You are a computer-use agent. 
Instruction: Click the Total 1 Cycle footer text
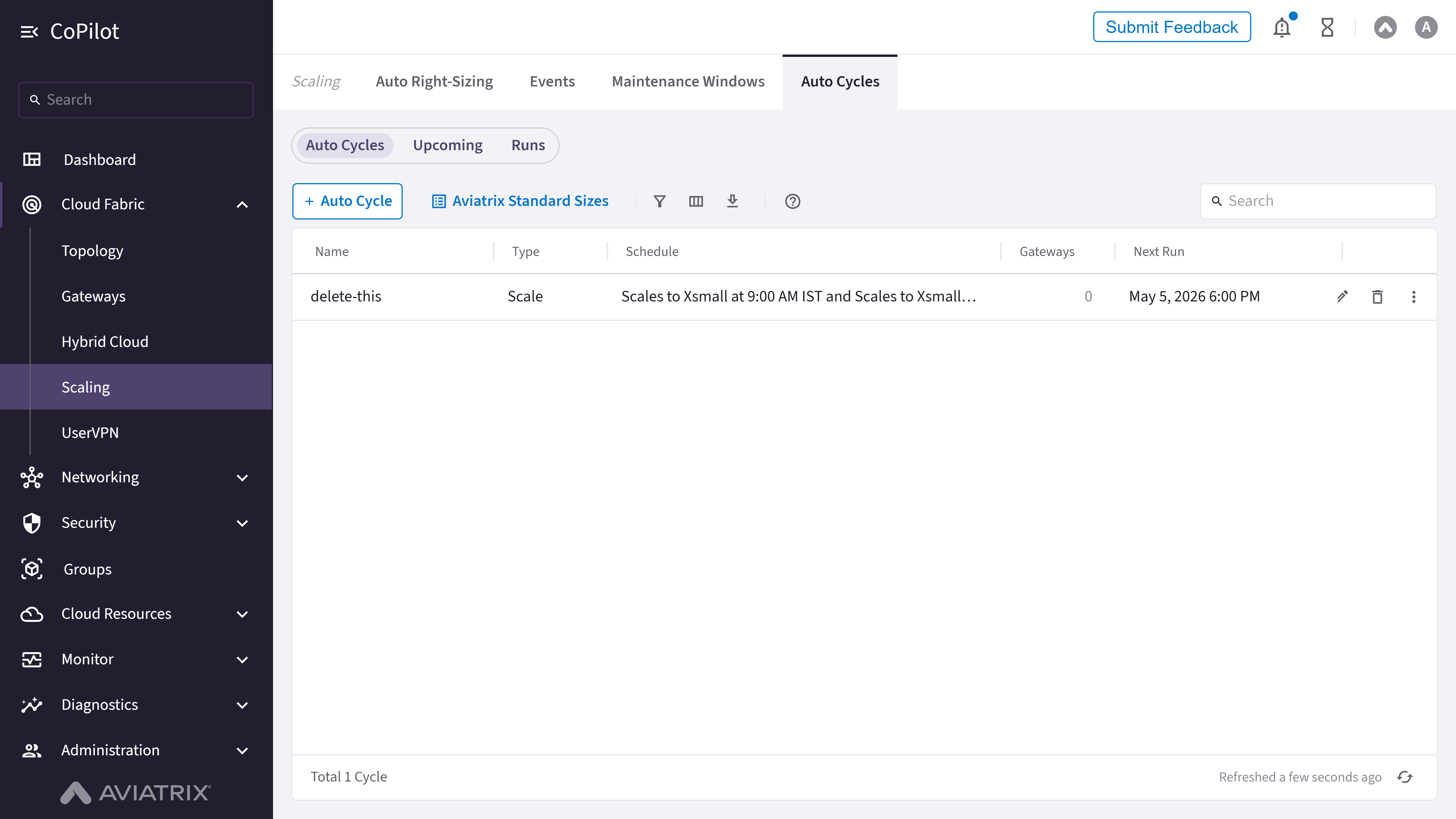[349, 777]
